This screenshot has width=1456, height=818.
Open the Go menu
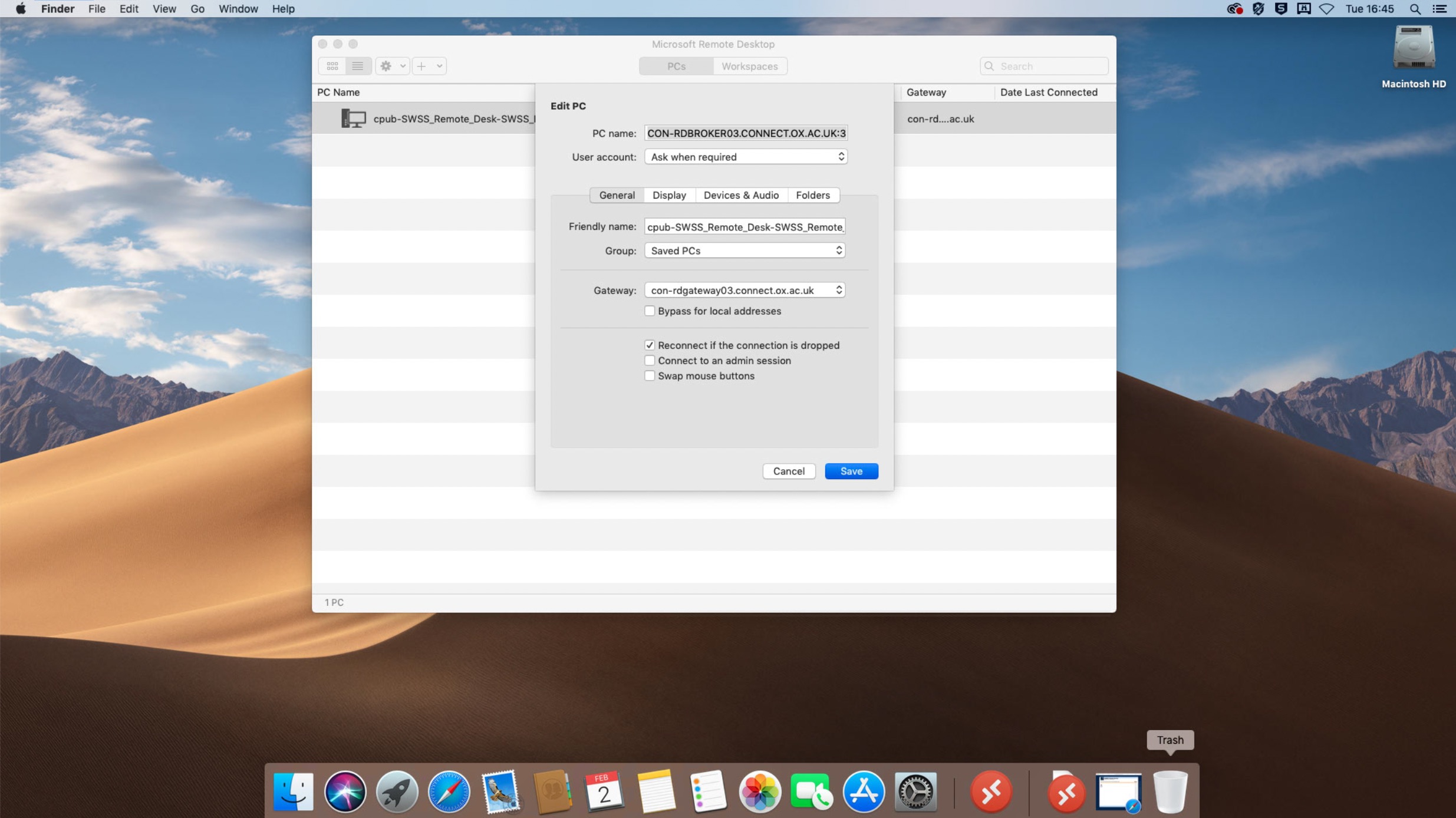pyautogui.click(x=197, y=9)
